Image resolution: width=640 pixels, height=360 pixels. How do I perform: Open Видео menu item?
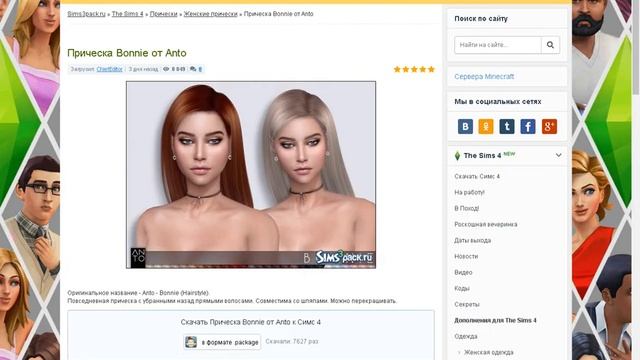pyautogui.click(x=463, y=272)
